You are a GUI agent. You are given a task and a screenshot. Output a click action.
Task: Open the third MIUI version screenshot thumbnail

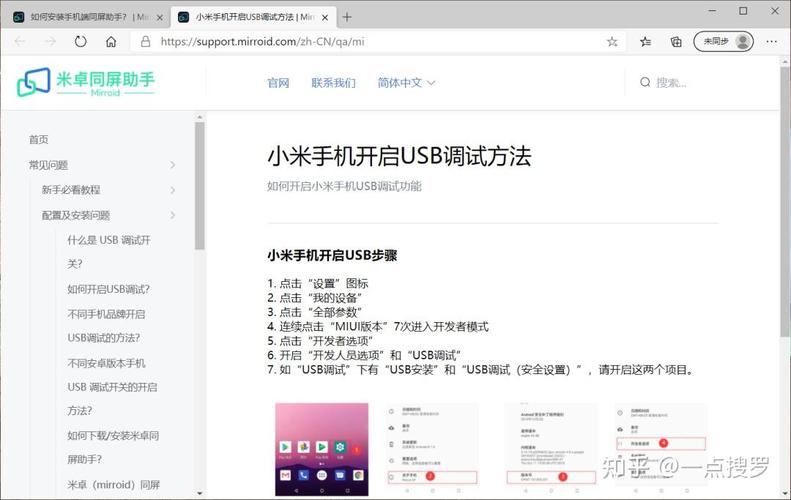tap(551, 449)
